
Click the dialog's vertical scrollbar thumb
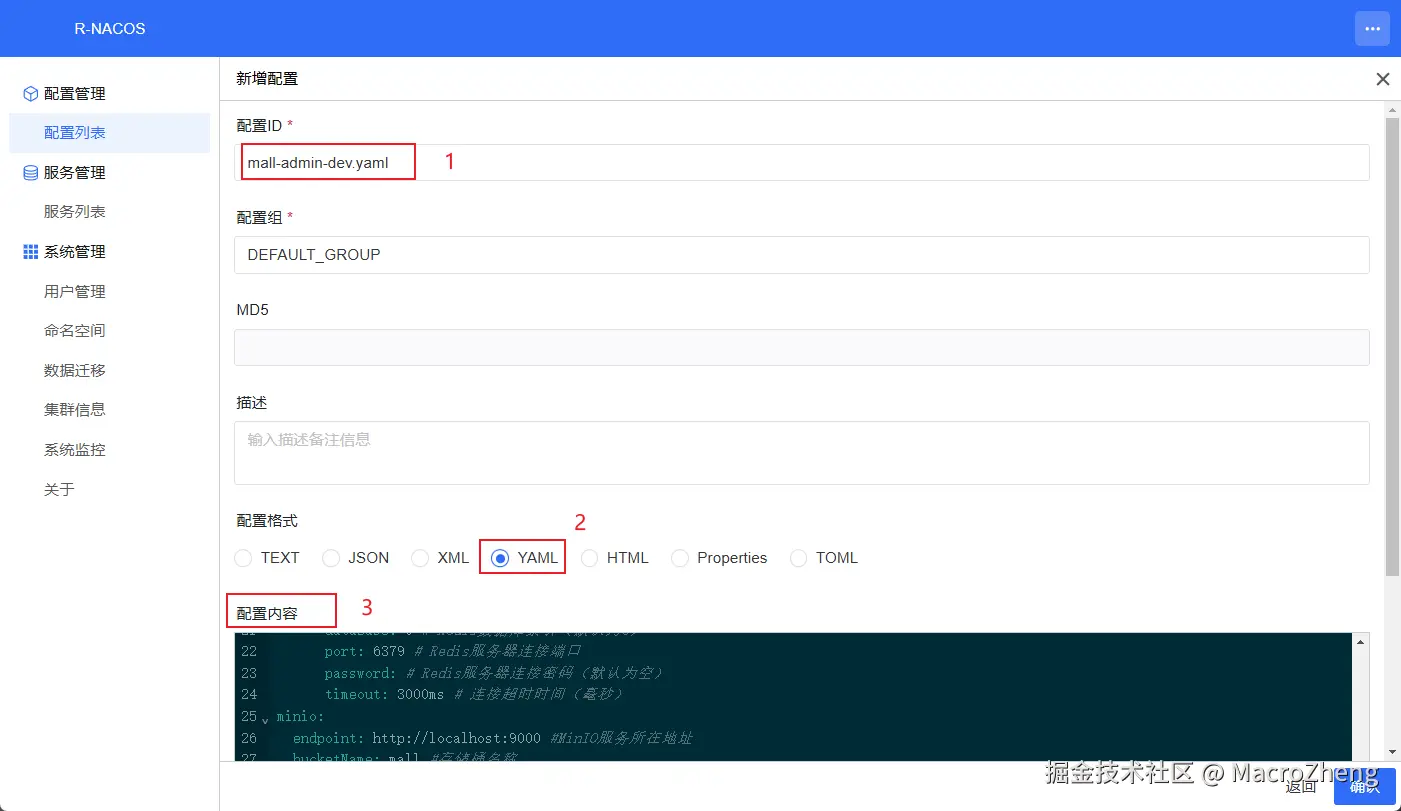(1392, 346)
